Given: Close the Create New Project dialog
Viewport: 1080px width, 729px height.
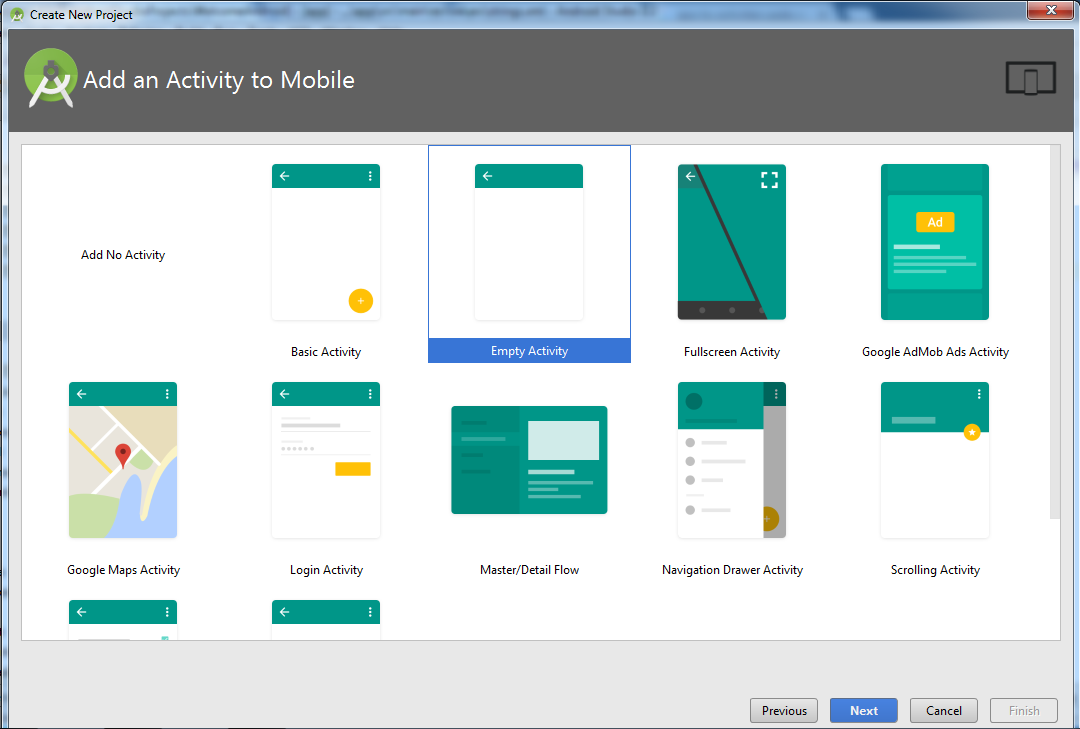Looking at the screenshot, I should coord(1050,10).
